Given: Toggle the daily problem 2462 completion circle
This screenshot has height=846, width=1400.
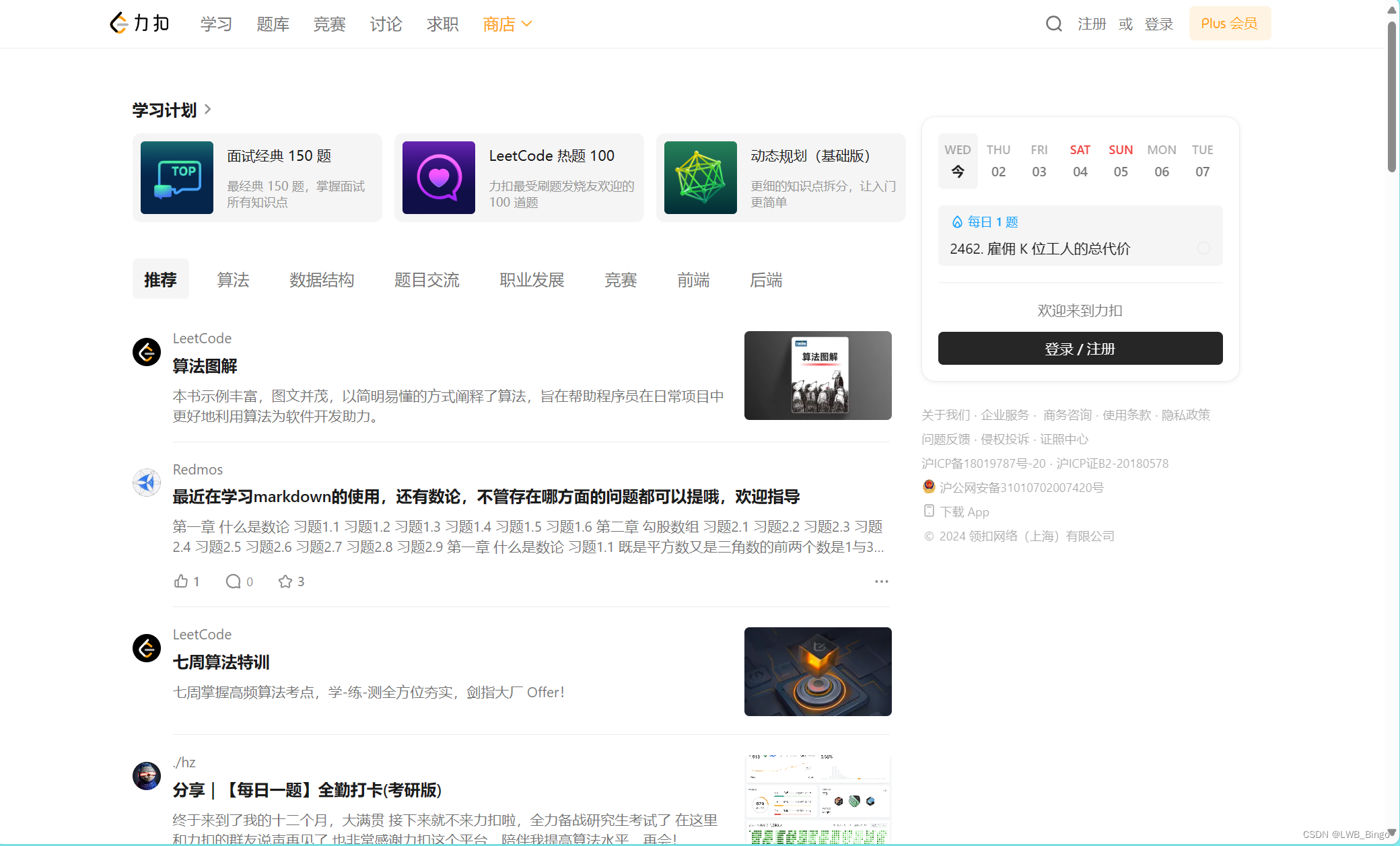Looking at the screenshot, I should [1203, 248].
